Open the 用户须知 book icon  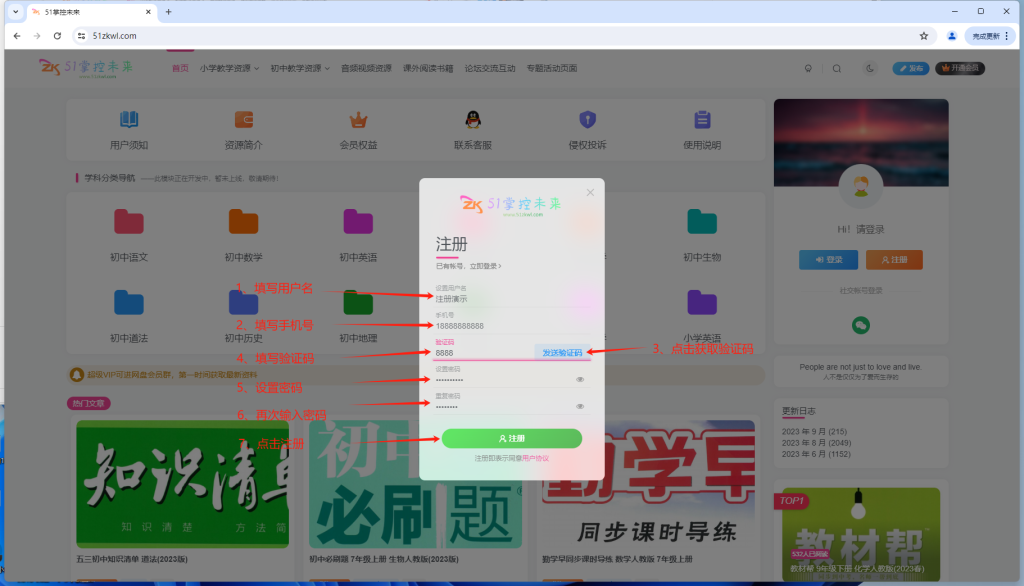[x=128, y=120]
